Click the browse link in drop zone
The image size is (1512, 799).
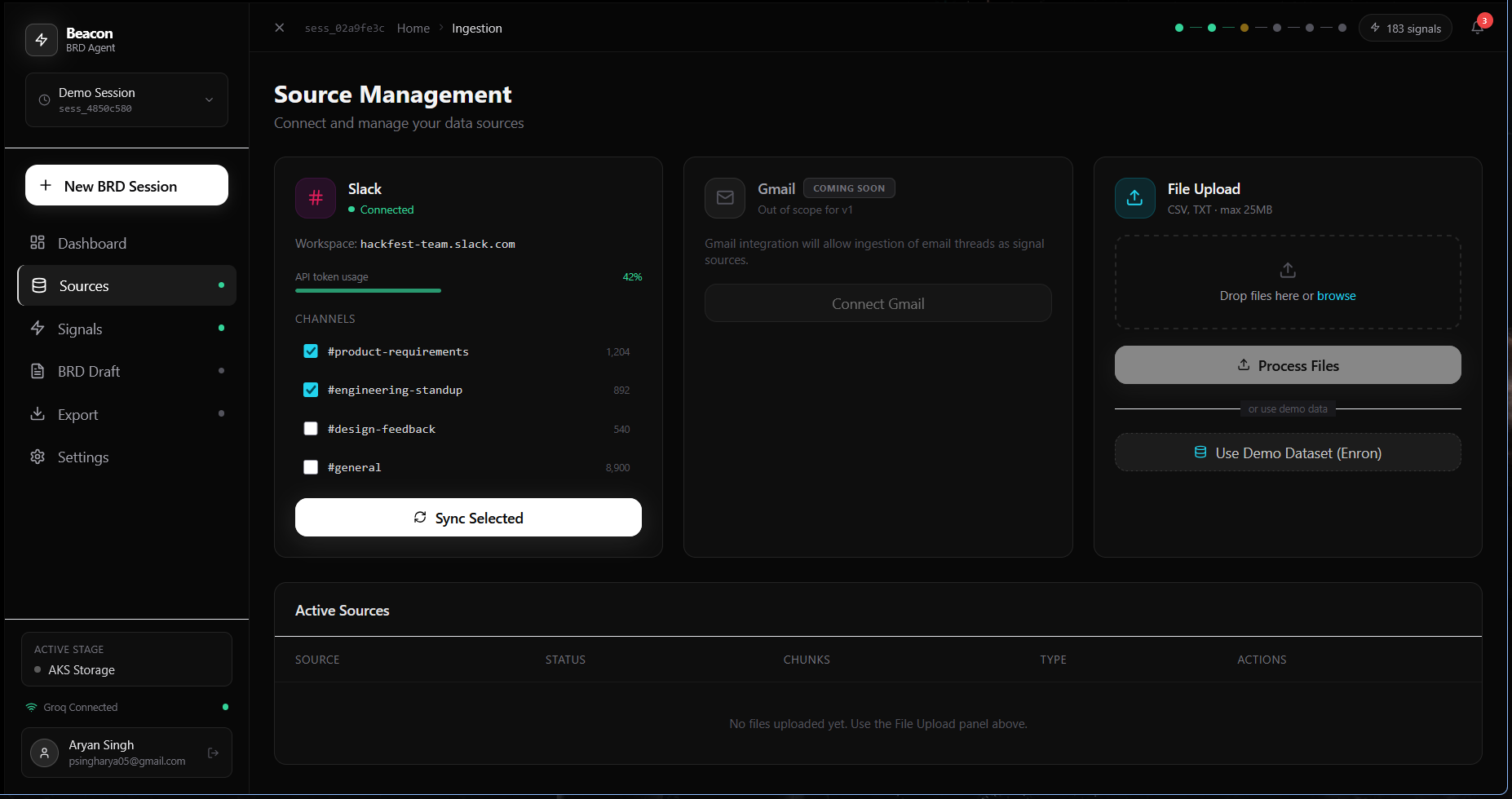point(1336,296)
